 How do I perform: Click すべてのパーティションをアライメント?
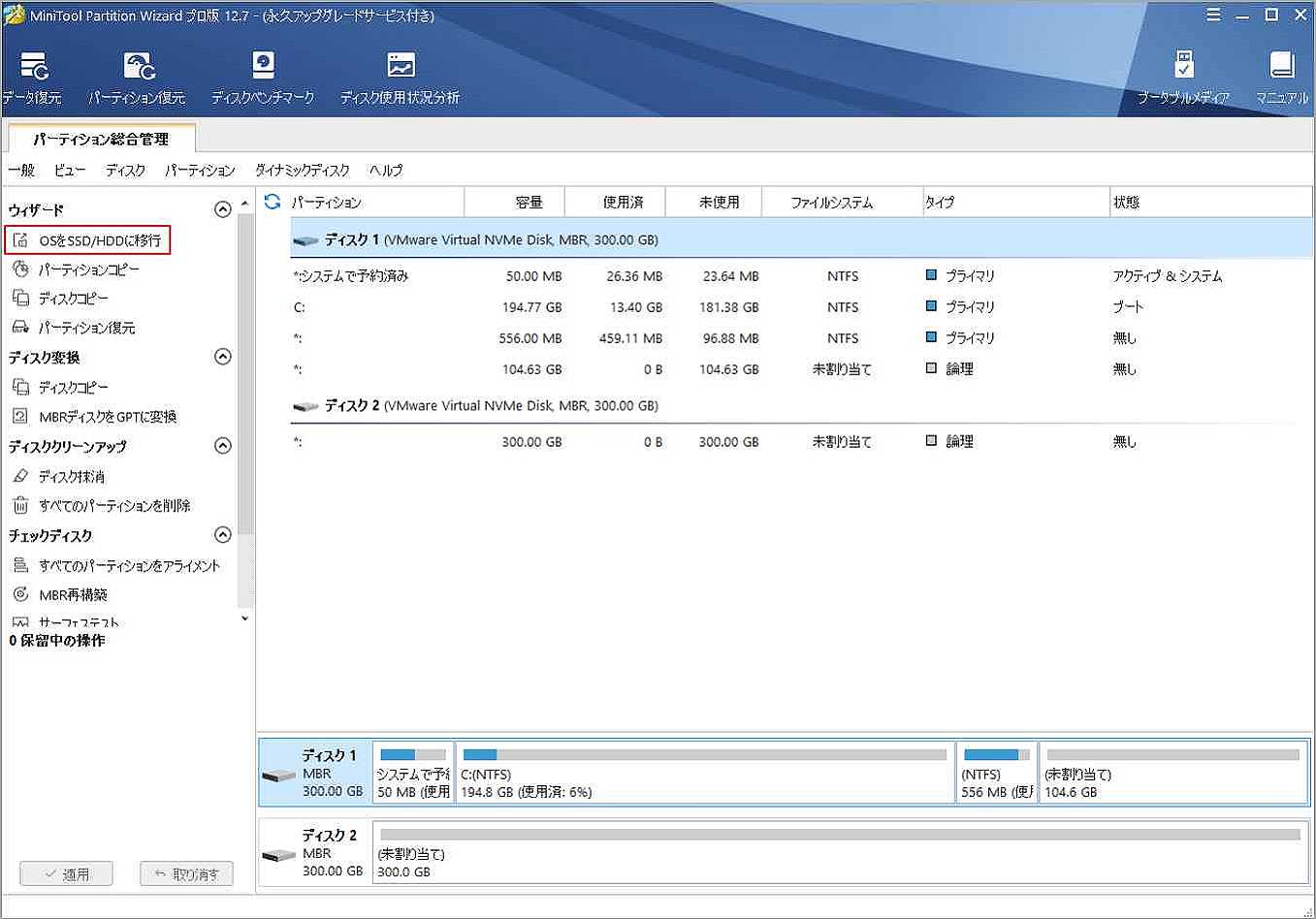click(115, 565)
